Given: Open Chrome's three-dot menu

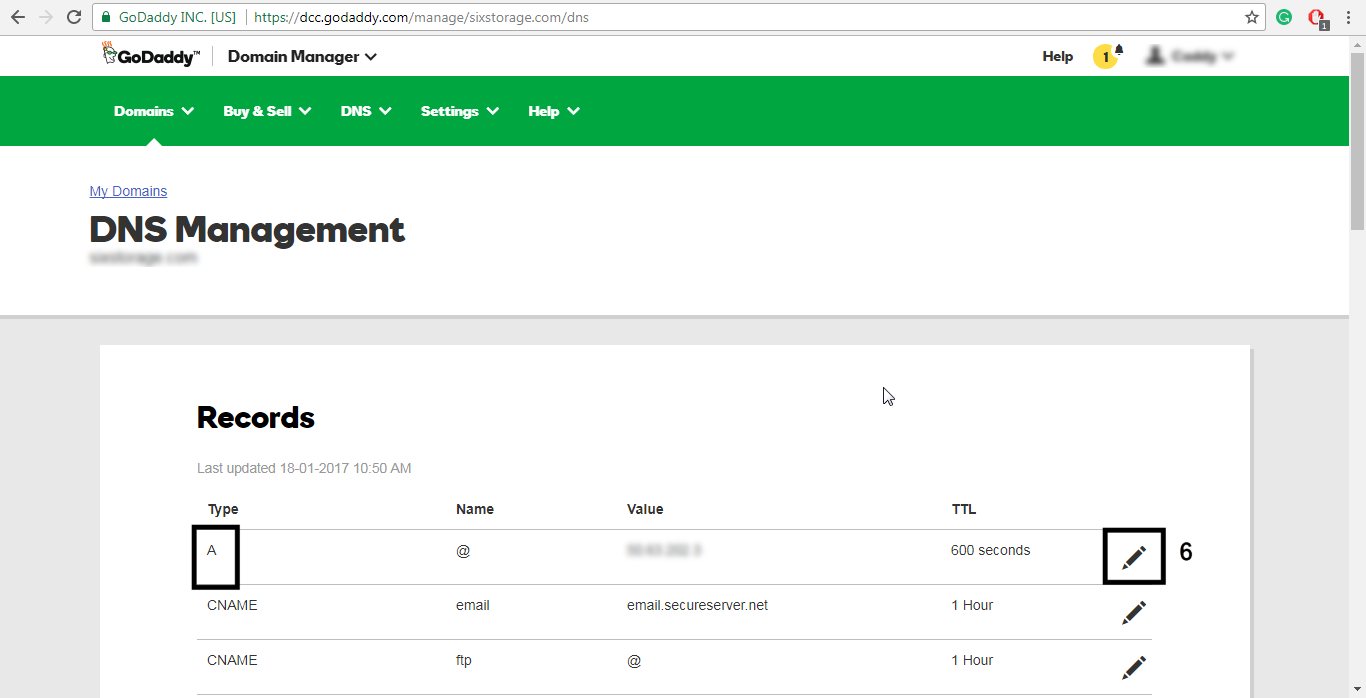Looking at the screenshot, I should click(x=1350, y=17).
